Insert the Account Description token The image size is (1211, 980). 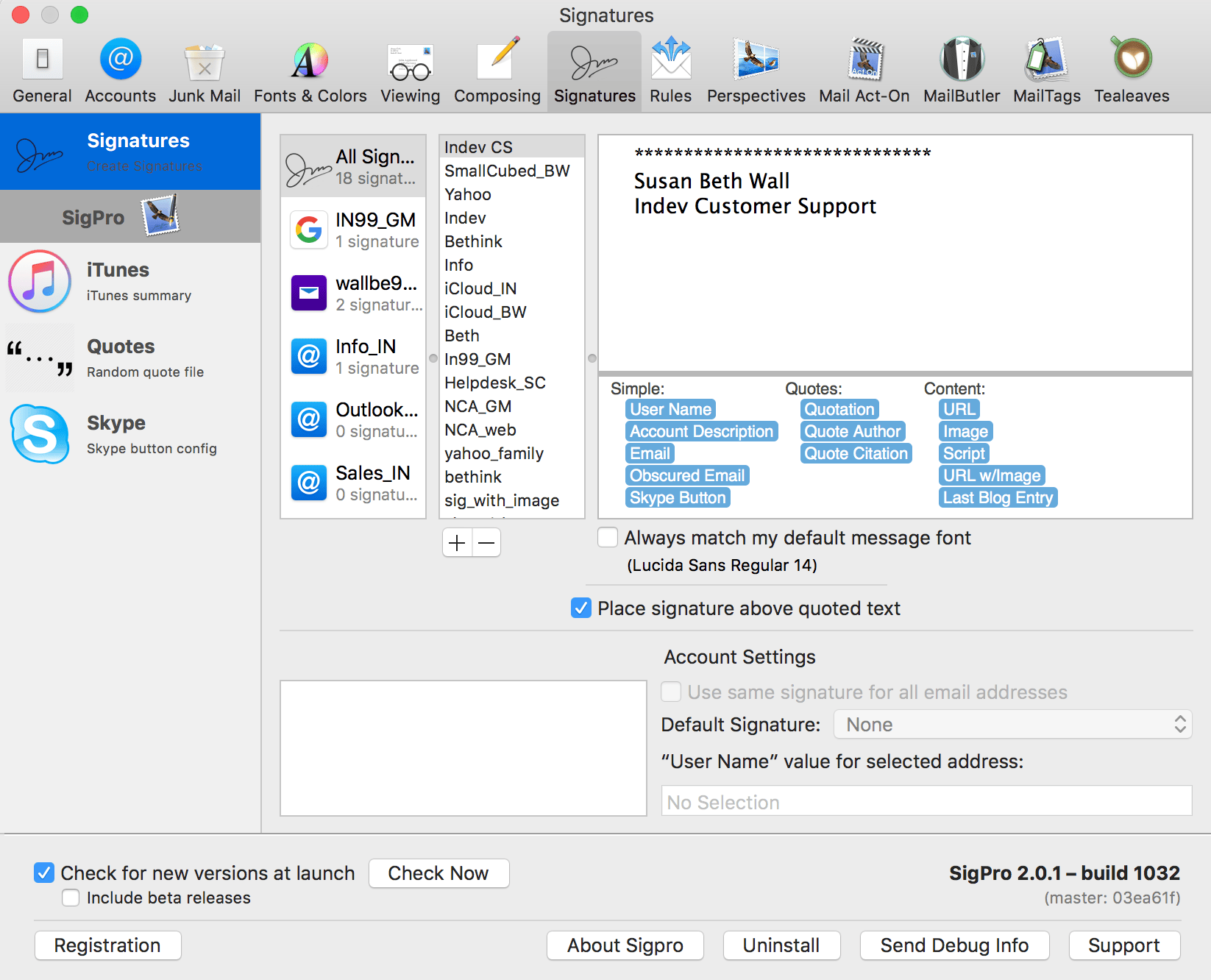pos(701,431)
